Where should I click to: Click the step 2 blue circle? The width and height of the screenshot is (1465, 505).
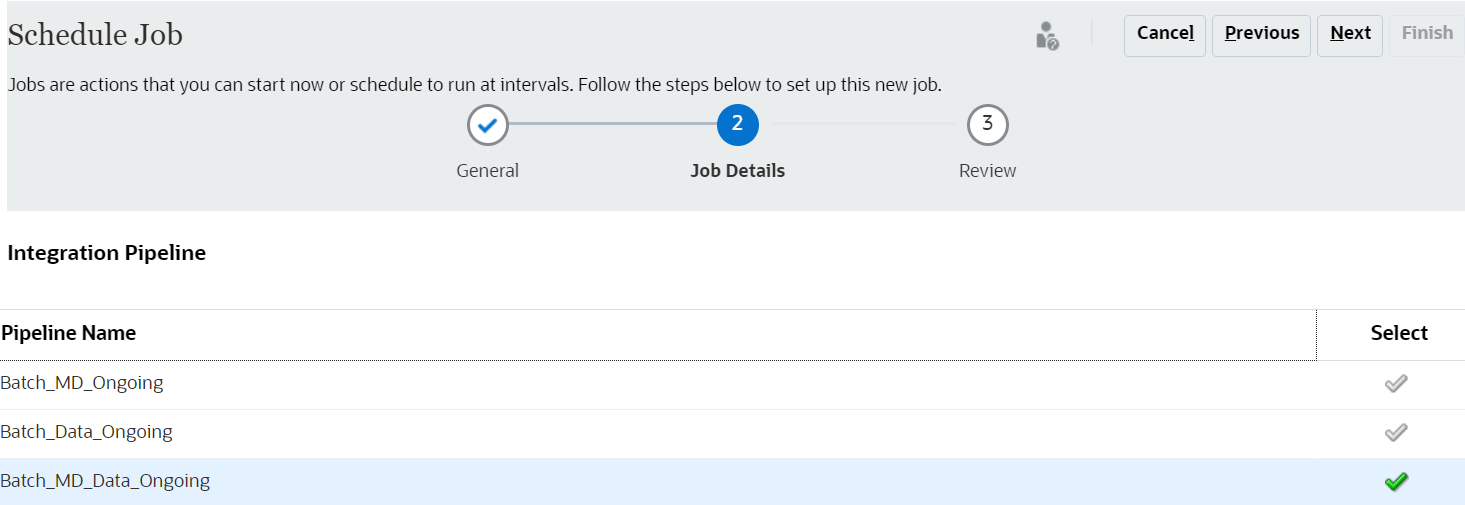[x=737, y=125]
